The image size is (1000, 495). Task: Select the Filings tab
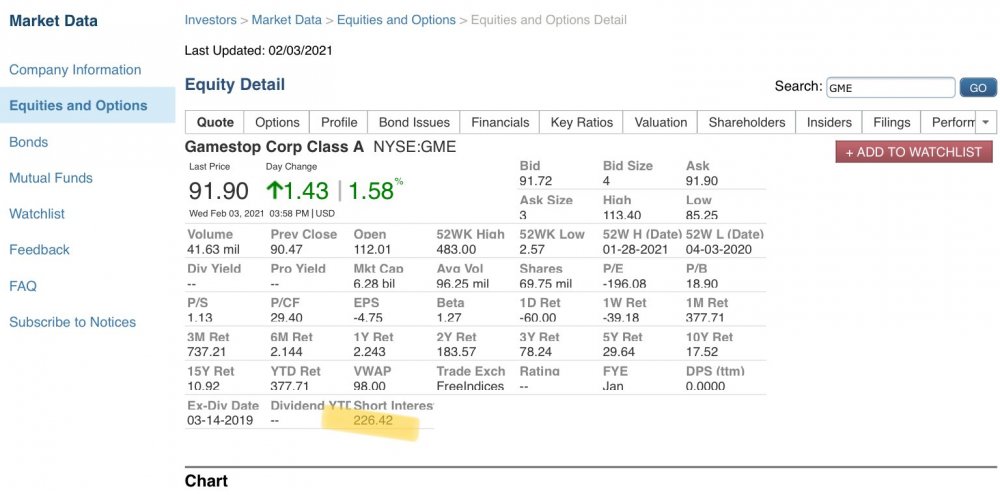click(x=891, y=122)
